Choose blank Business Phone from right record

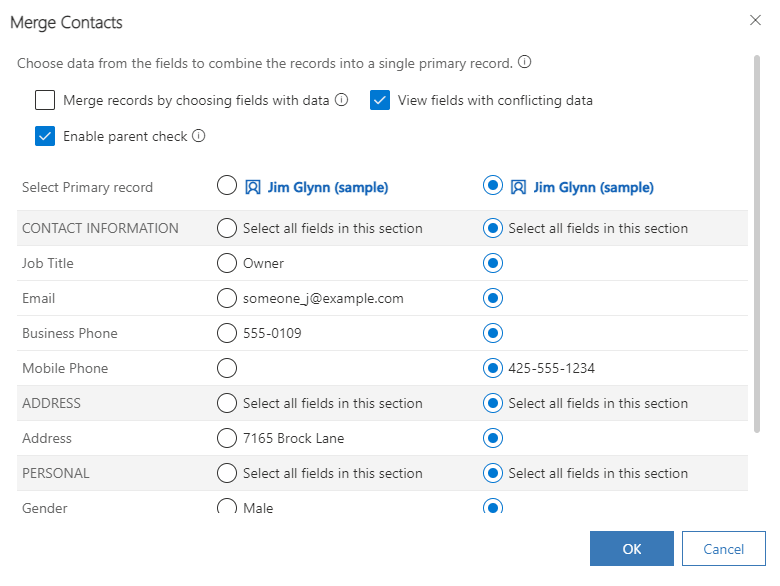[492, 333]
